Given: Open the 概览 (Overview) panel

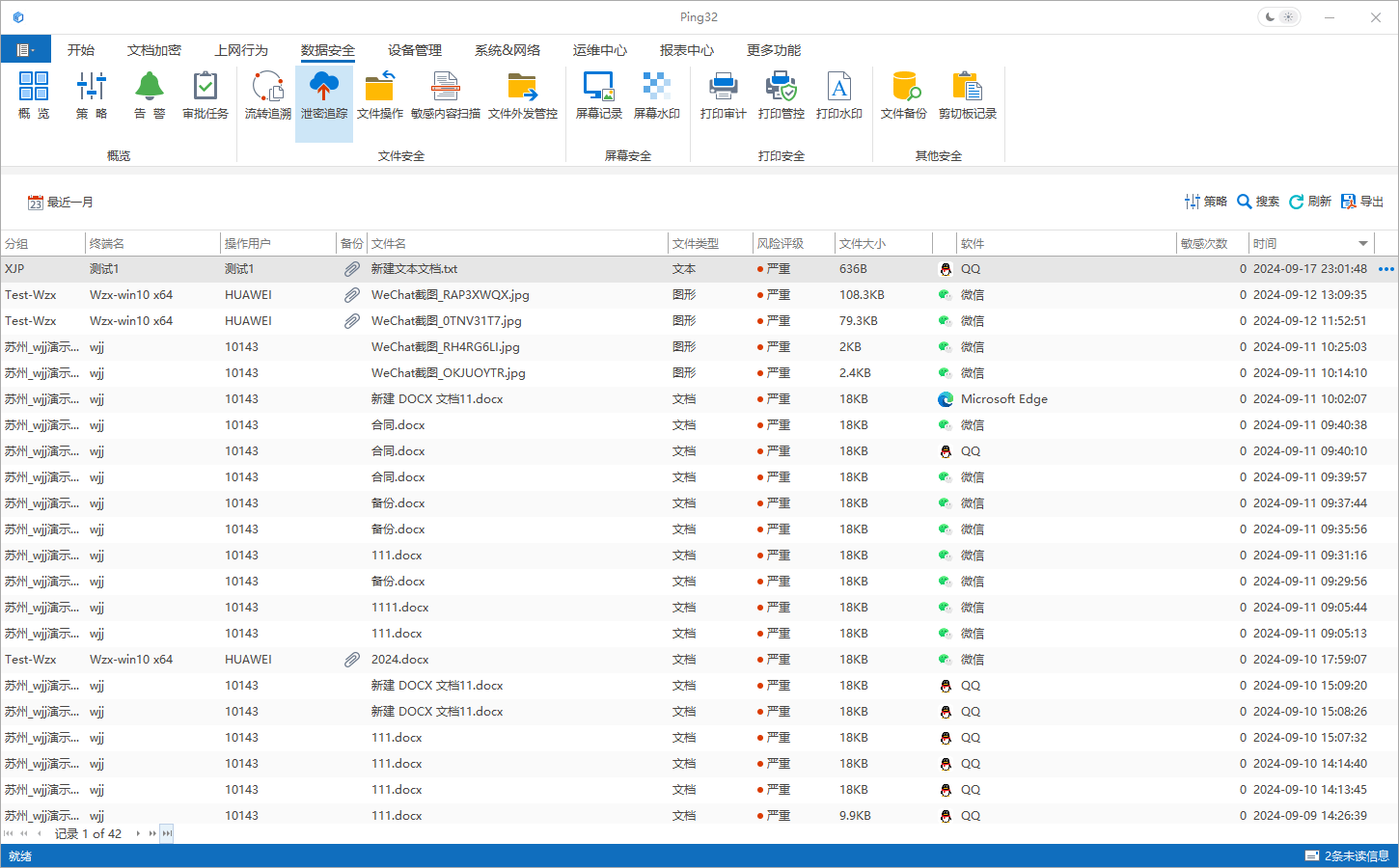Looking at the screenshot, I should pos(33,96).
